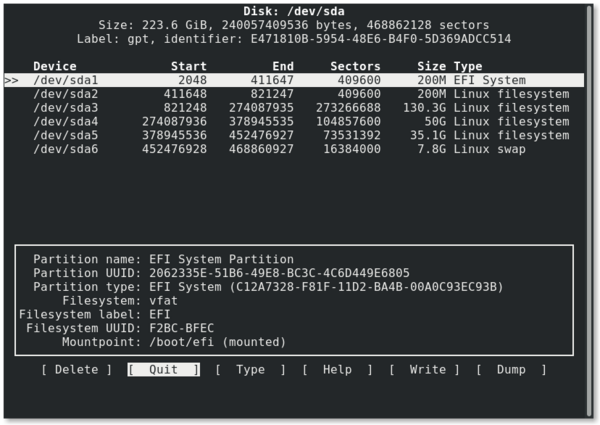This screenshot has height=425, width=600.
Task: Select the /dev/sda6 Linux swap row
Action: point(294,149)
